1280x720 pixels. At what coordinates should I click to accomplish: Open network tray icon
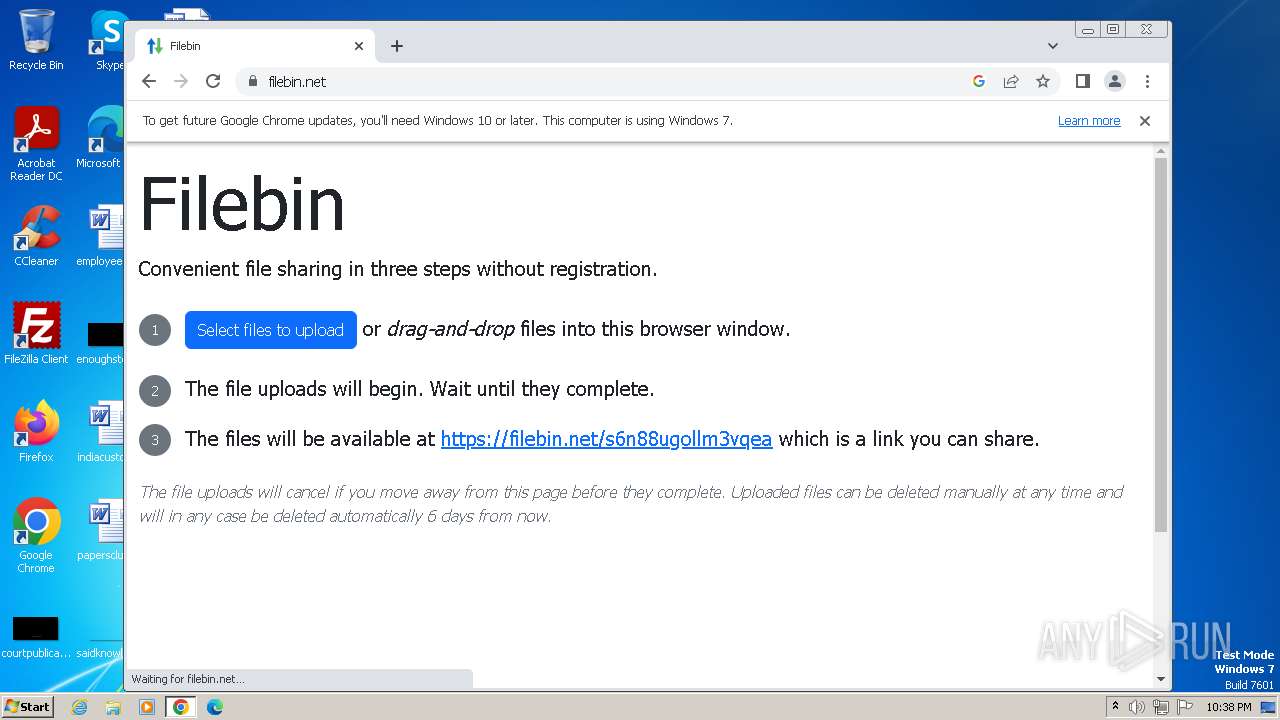1160,707
